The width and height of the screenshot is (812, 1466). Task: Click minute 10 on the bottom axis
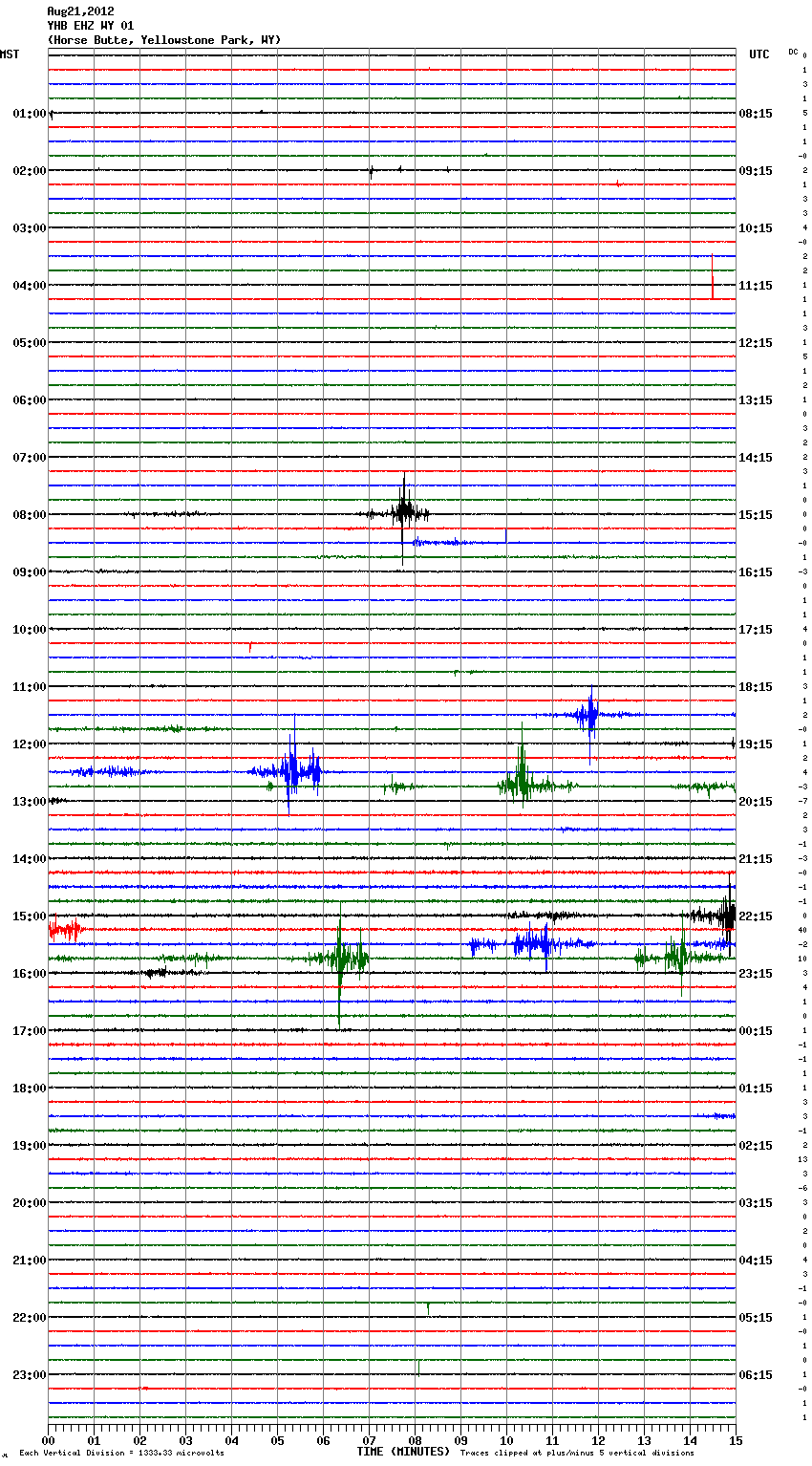(x=507, y=1440)
